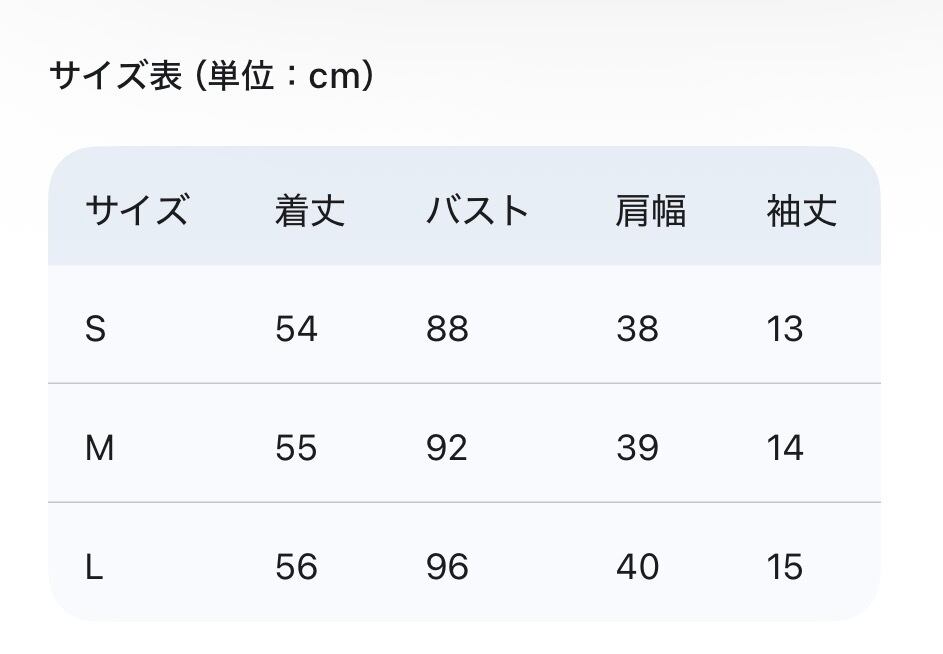Select the サイズ column header
The image size is (943, 654).
coord(137,211)
